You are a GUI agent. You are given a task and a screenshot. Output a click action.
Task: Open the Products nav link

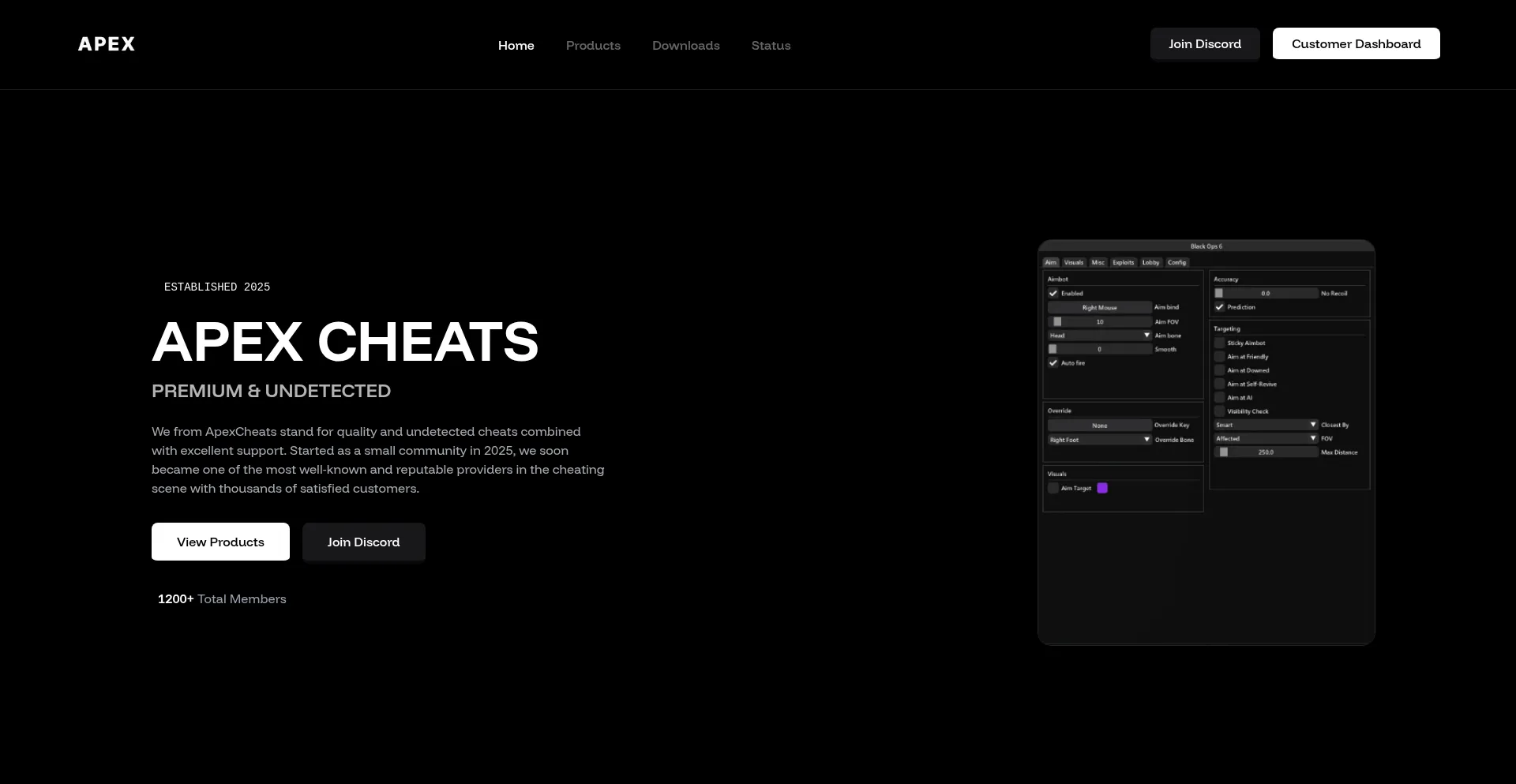pyautogui.click(x=593, y=46)
